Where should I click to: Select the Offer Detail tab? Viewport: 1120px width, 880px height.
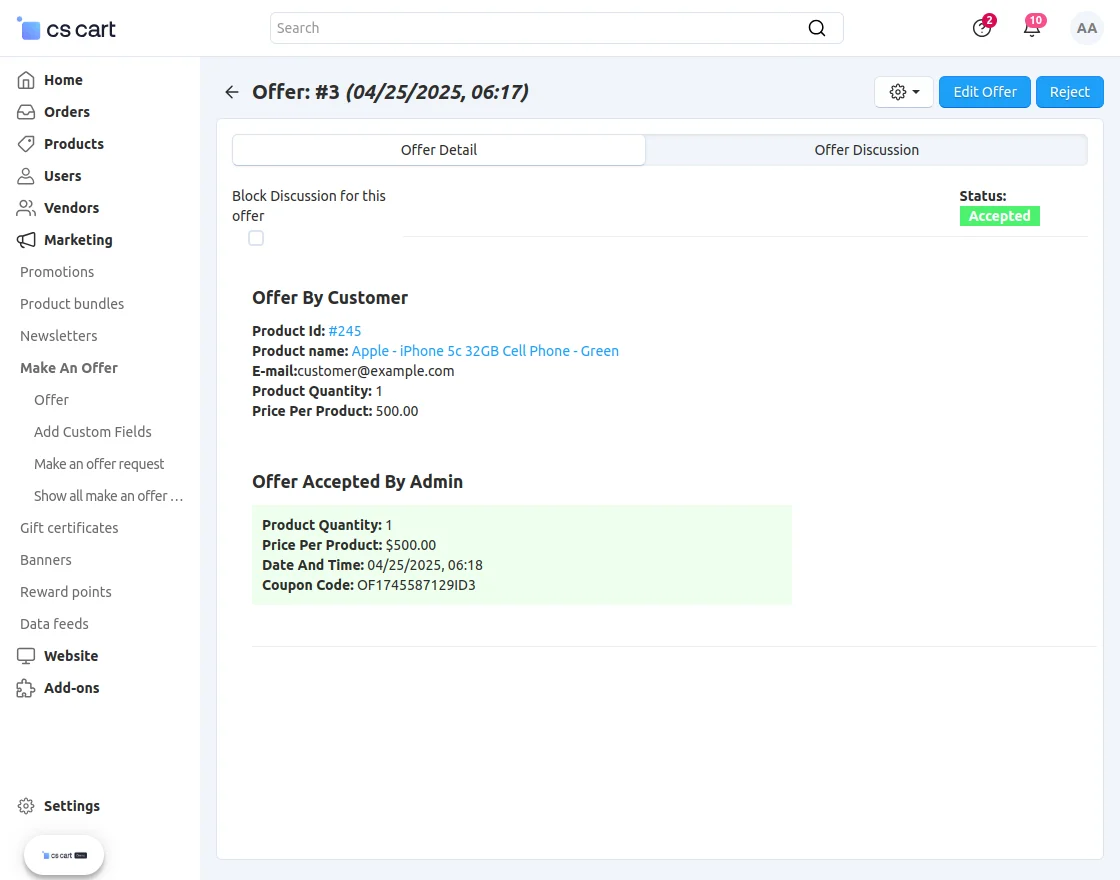tap(438, 150)
